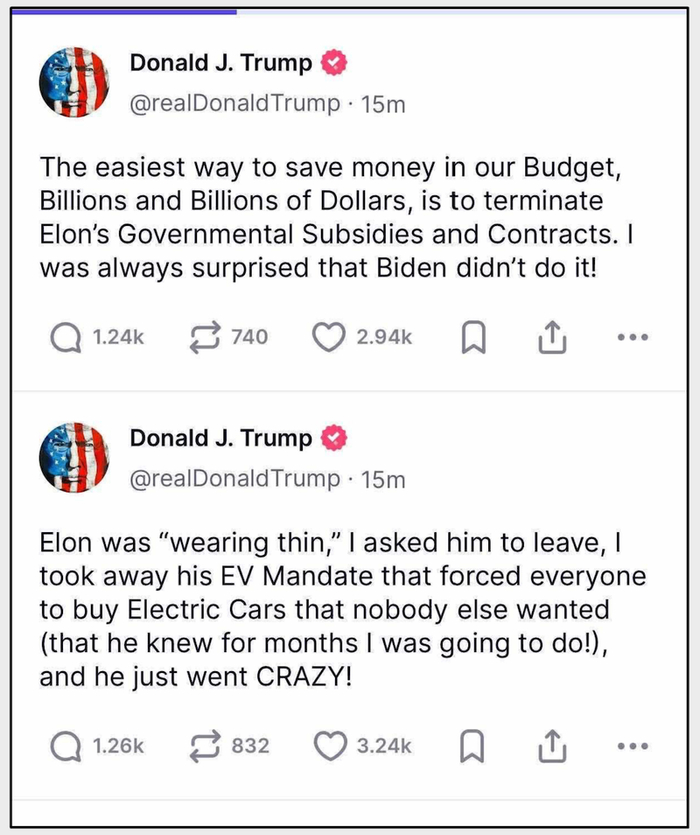This screenshot has width=700, height=835.
Task: Share the Electric Cars post
Action: point(552,747)
